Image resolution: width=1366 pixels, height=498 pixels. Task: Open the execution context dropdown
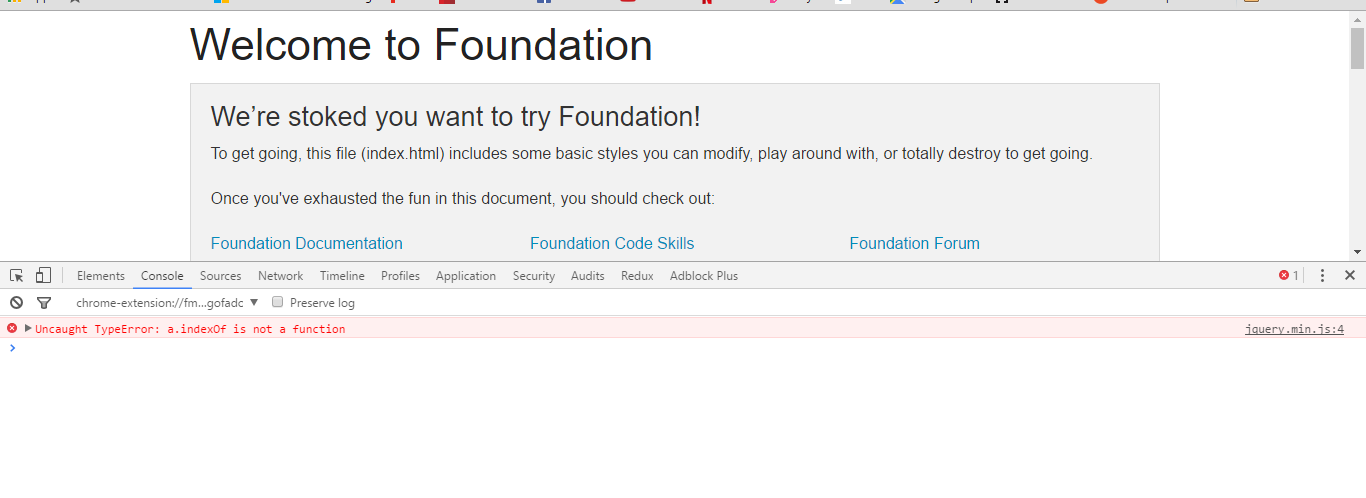[x=167, y=302]
